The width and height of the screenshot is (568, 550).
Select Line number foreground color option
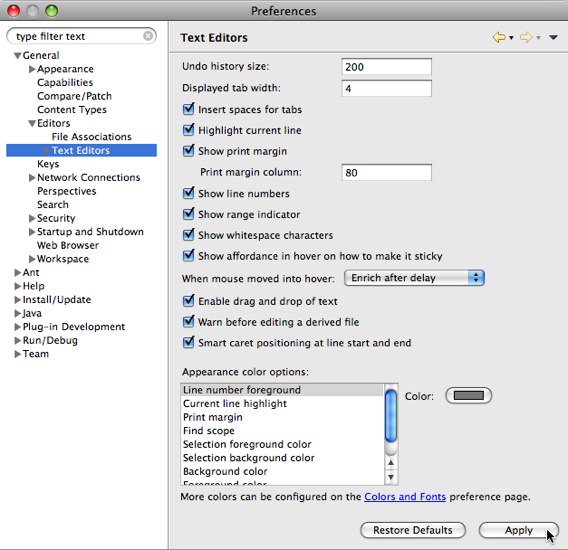281,390
